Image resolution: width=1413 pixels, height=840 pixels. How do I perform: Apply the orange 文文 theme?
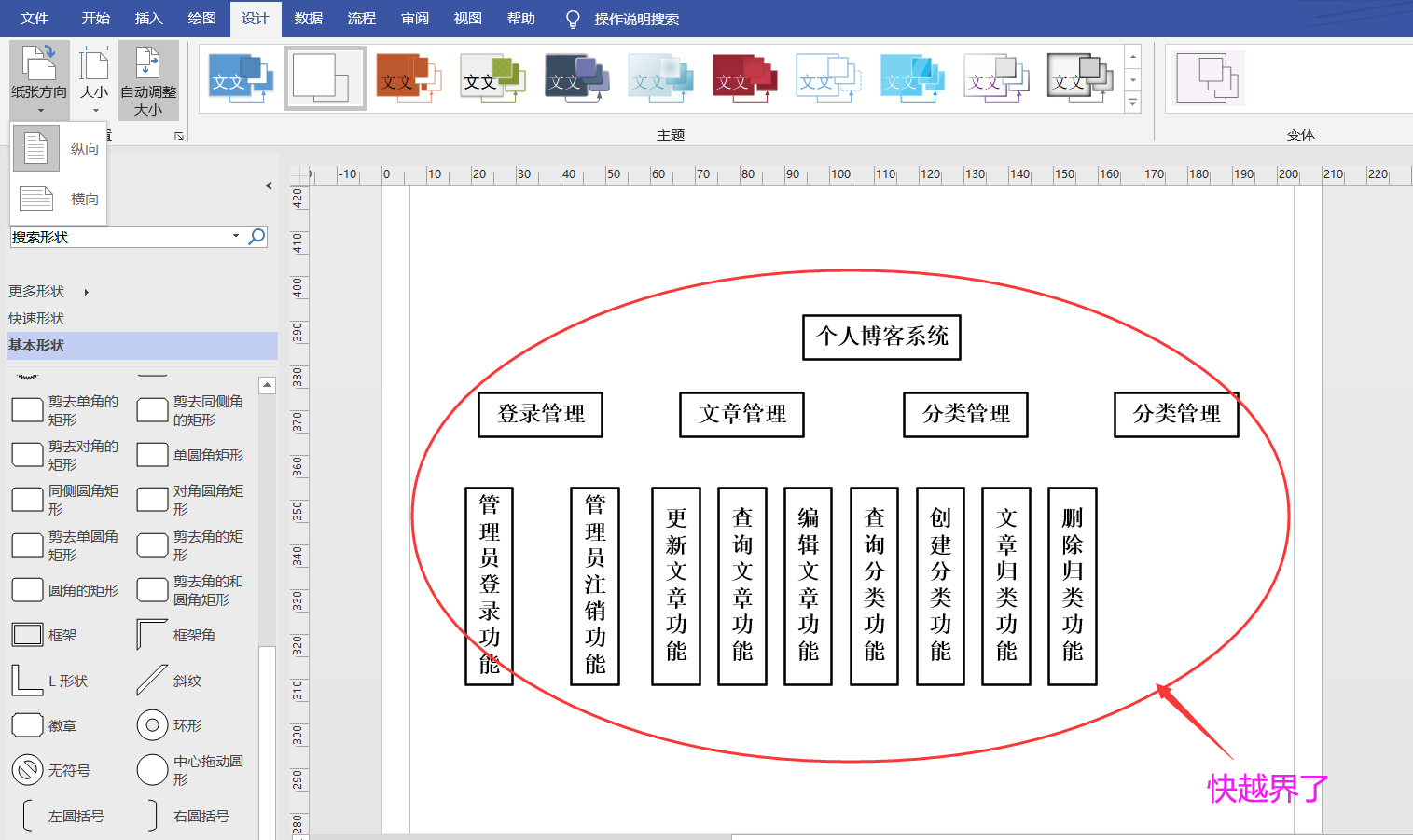point(409,77)
